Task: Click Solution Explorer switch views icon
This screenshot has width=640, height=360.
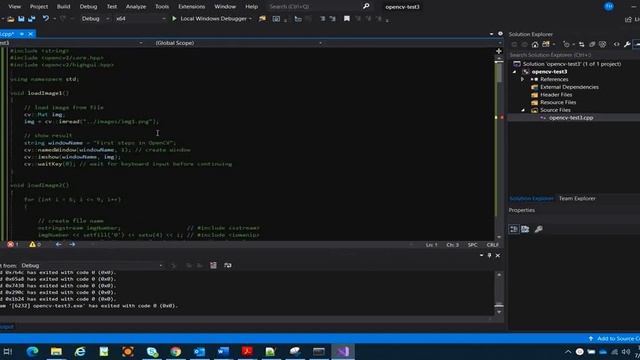Action: point(546,44)
